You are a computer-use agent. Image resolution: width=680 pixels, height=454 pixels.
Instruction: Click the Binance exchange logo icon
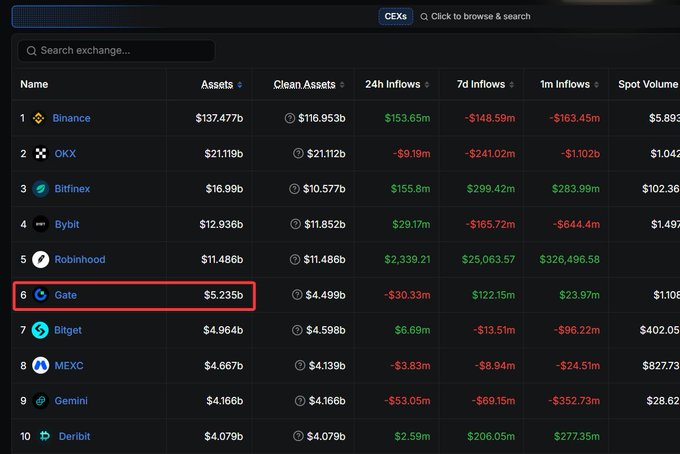point(39,118)
